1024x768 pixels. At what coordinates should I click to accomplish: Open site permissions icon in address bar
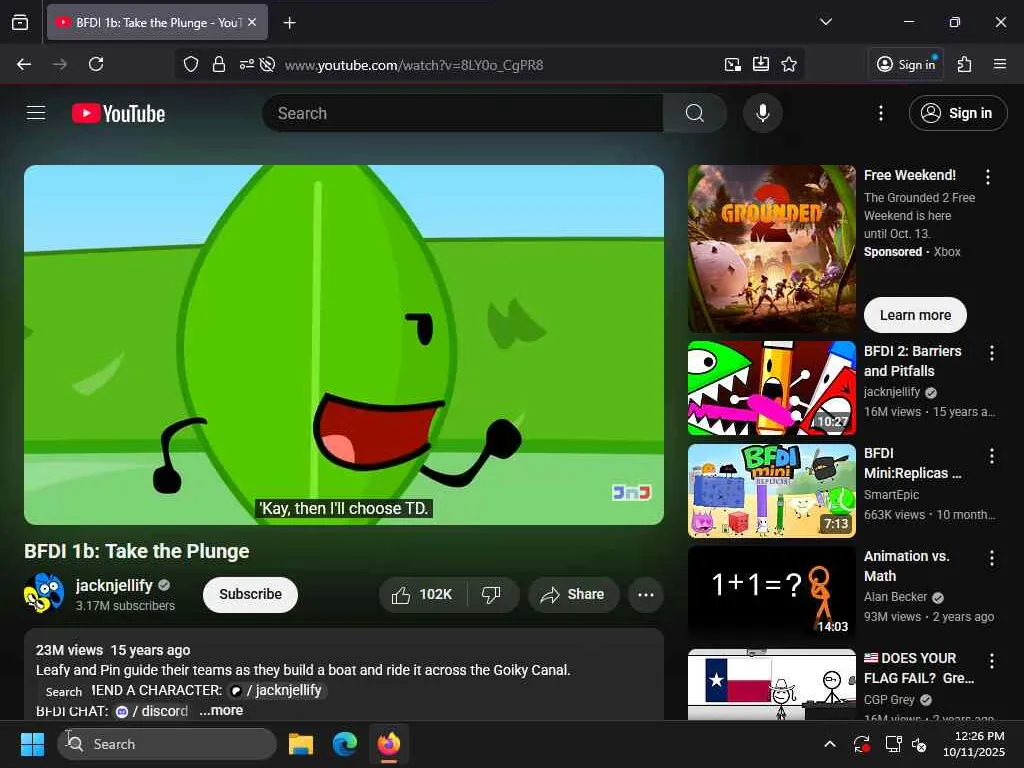[246, 64]
